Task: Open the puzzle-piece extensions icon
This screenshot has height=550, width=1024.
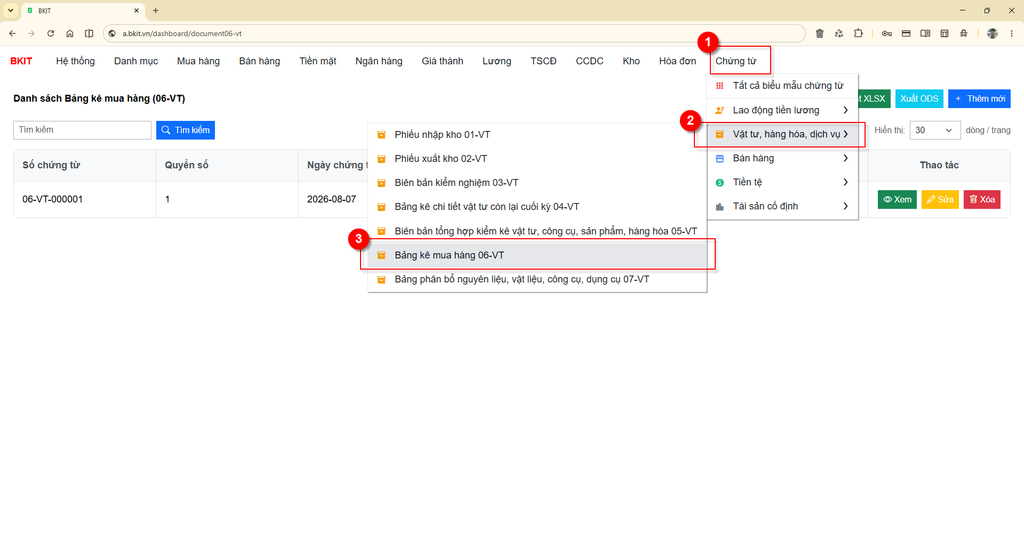Action: (x=858, y=33)
